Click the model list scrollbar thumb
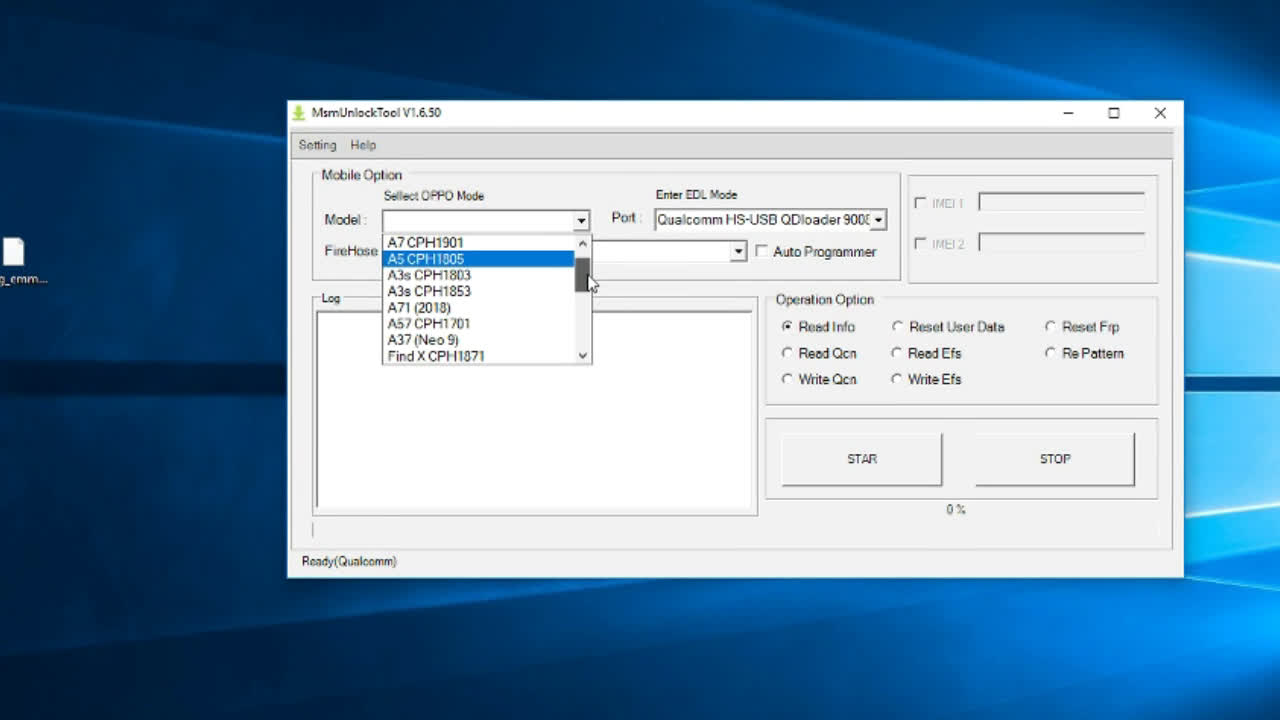 (582, 273)
